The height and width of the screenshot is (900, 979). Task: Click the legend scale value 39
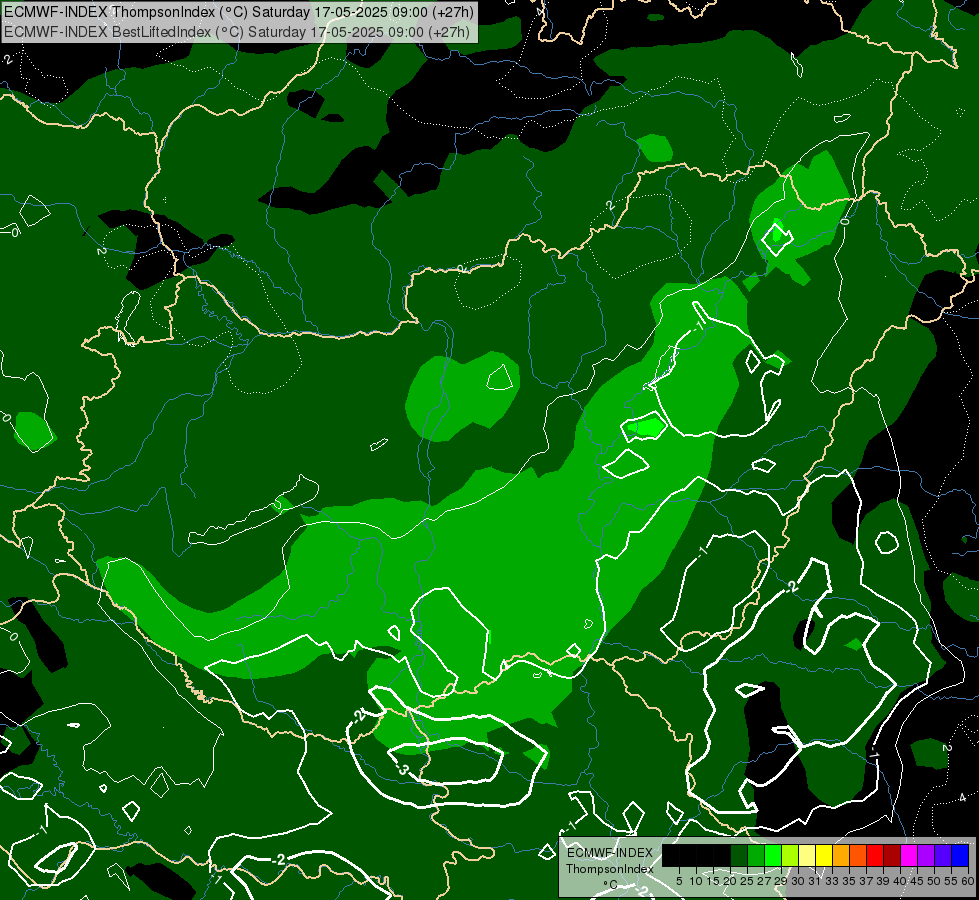coord(883,881)
